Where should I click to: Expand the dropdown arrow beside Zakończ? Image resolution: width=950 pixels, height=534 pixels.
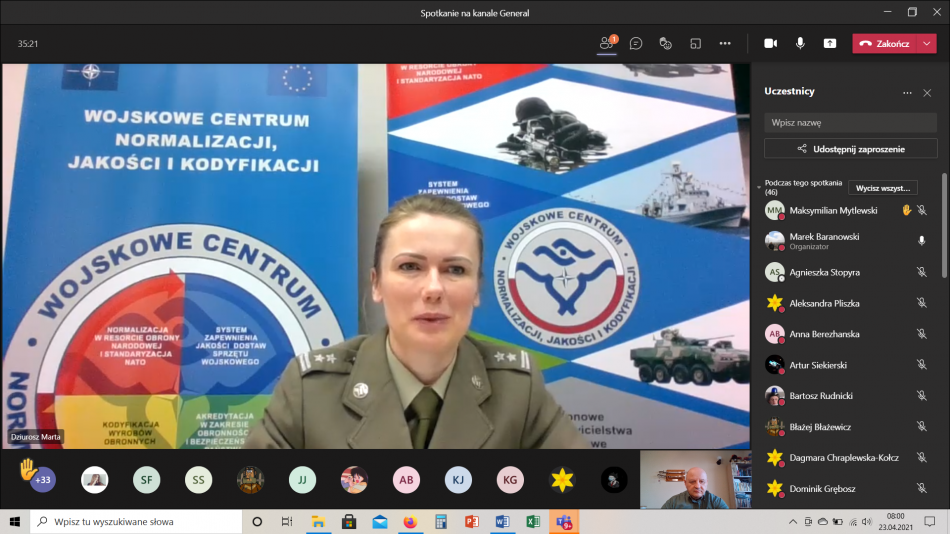[927, 44]
